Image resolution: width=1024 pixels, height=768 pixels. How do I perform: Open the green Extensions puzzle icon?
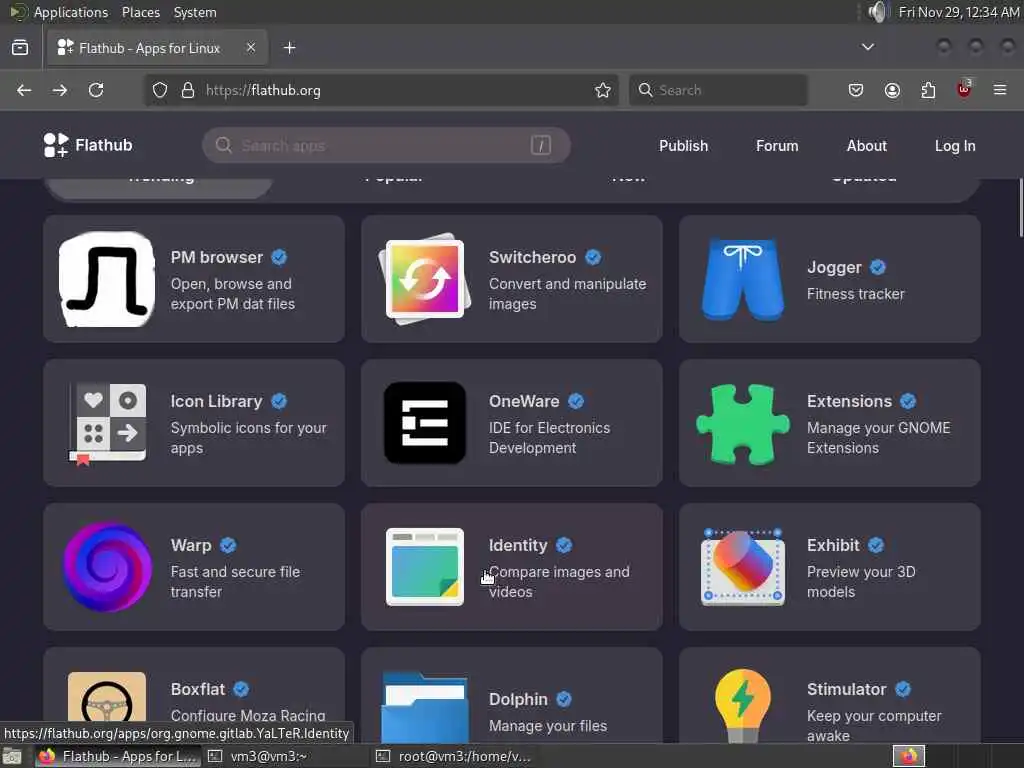743,424
